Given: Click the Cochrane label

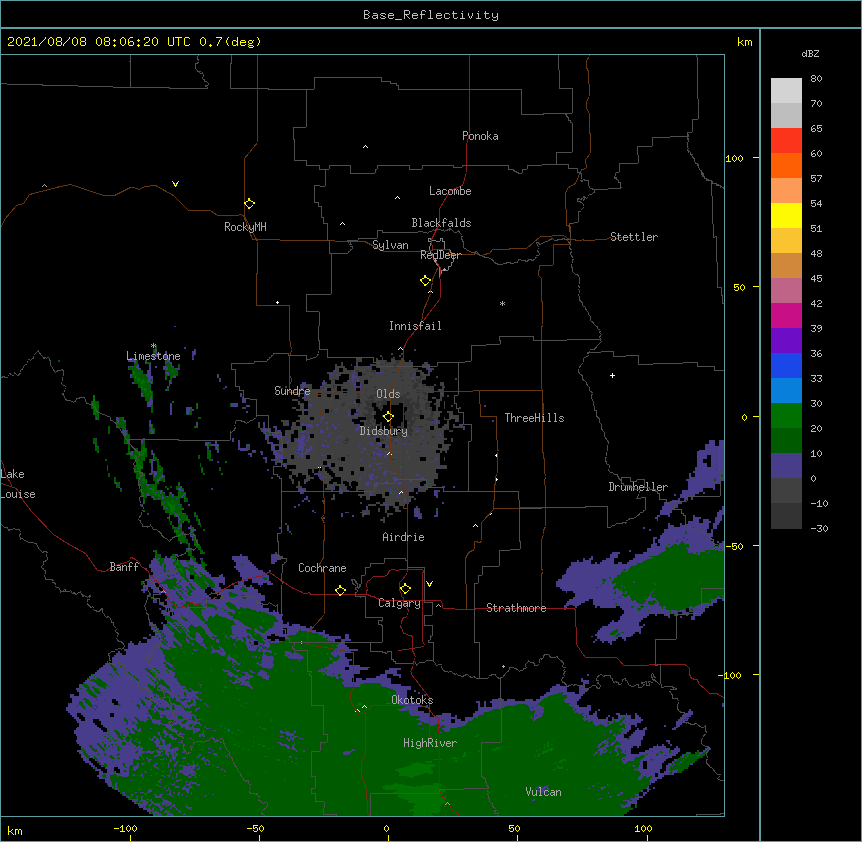Looking at the screenshot, I should (322, 568).
